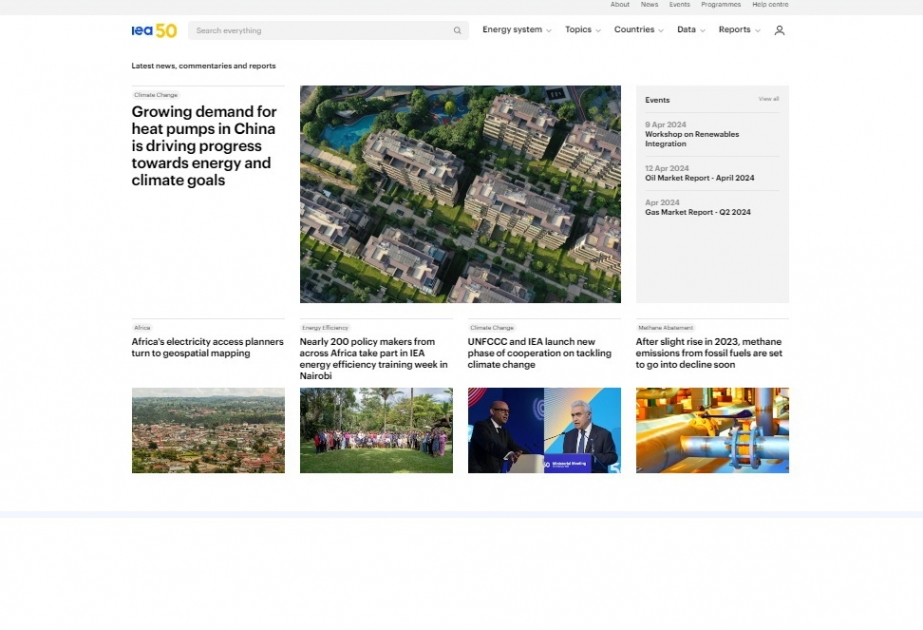Screen dimensions: 923x630
Task: Open the Topics dropdown menu
Action: pyautogui.click(x=582, y=30)
